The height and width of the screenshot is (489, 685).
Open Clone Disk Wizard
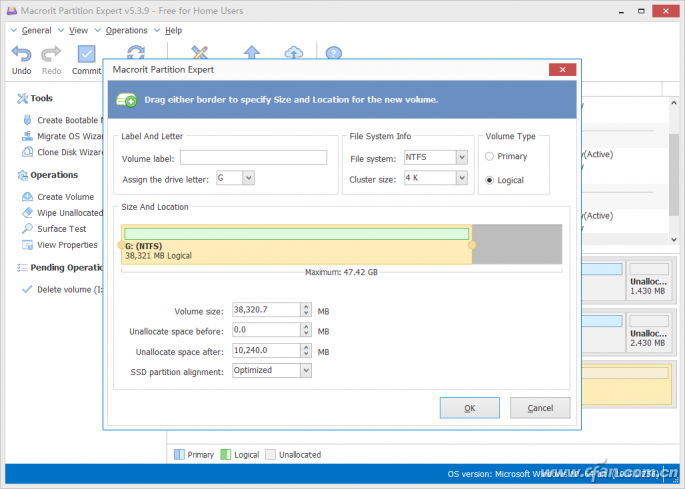click(x=62, y=152)
